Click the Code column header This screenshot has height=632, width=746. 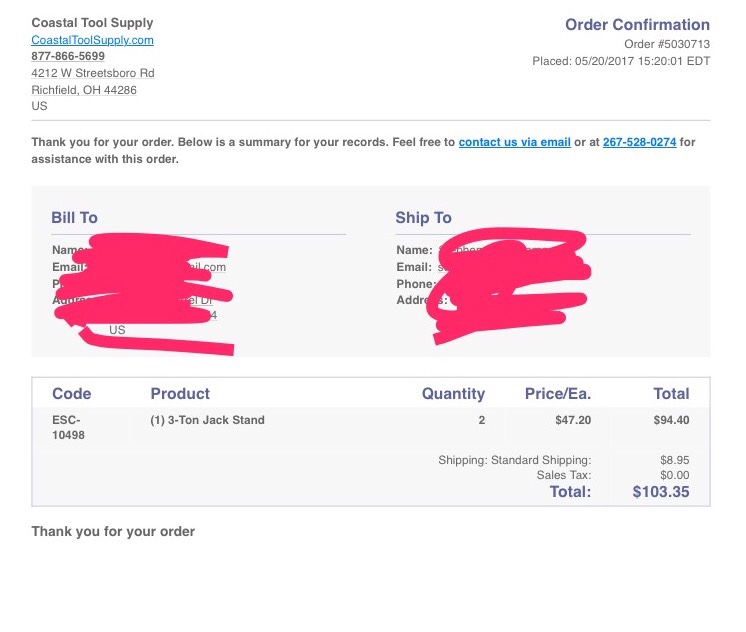coord(71,394)
